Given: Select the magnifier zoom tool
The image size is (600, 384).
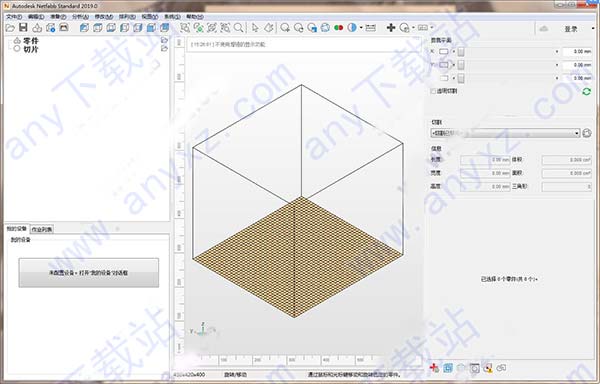Looking at the screenshot, I should tap(238, 28).
